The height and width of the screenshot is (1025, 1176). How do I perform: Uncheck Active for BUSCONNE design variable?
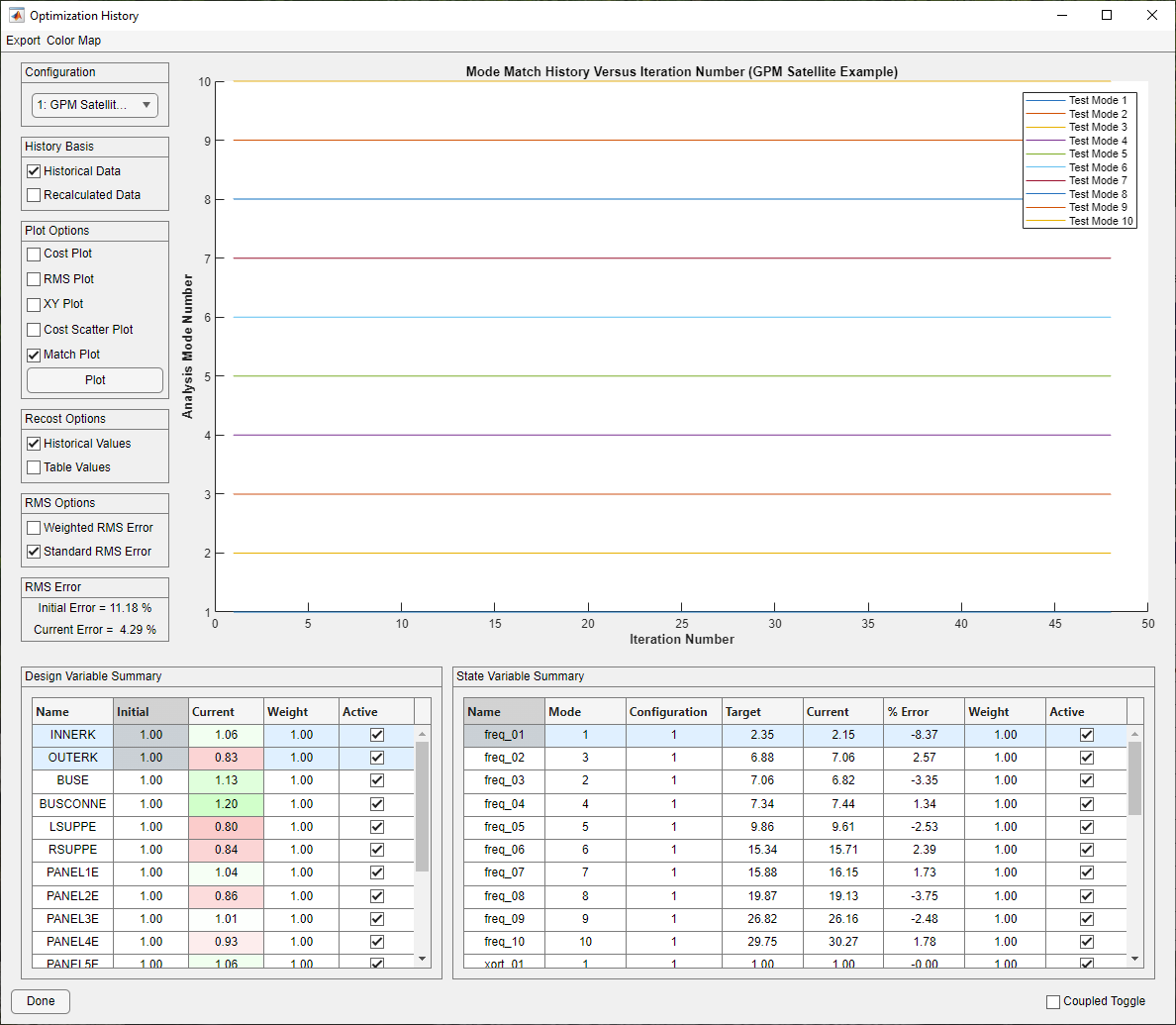(377, 803)
